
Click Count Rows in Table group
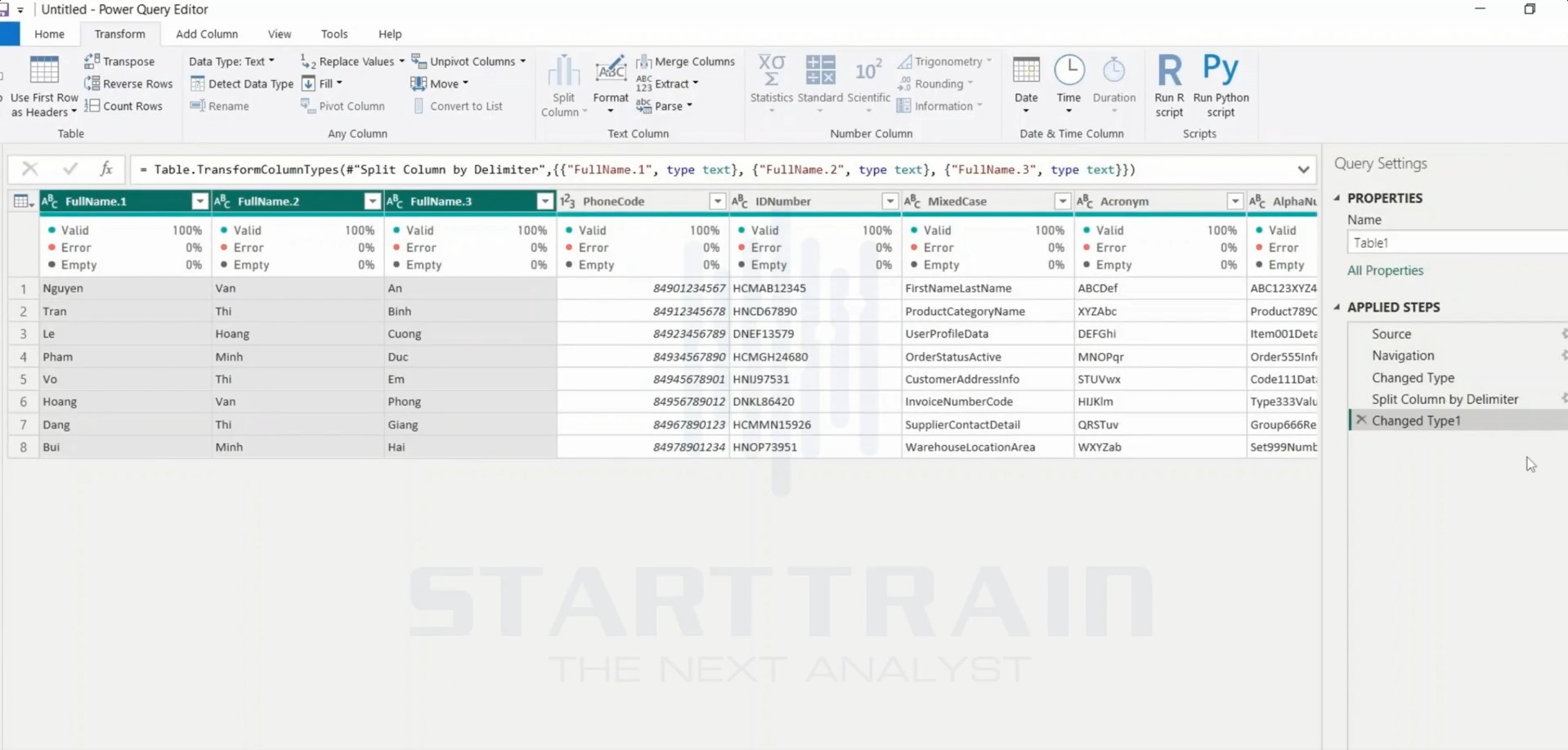pyautogui.click(x=123, y=106)
